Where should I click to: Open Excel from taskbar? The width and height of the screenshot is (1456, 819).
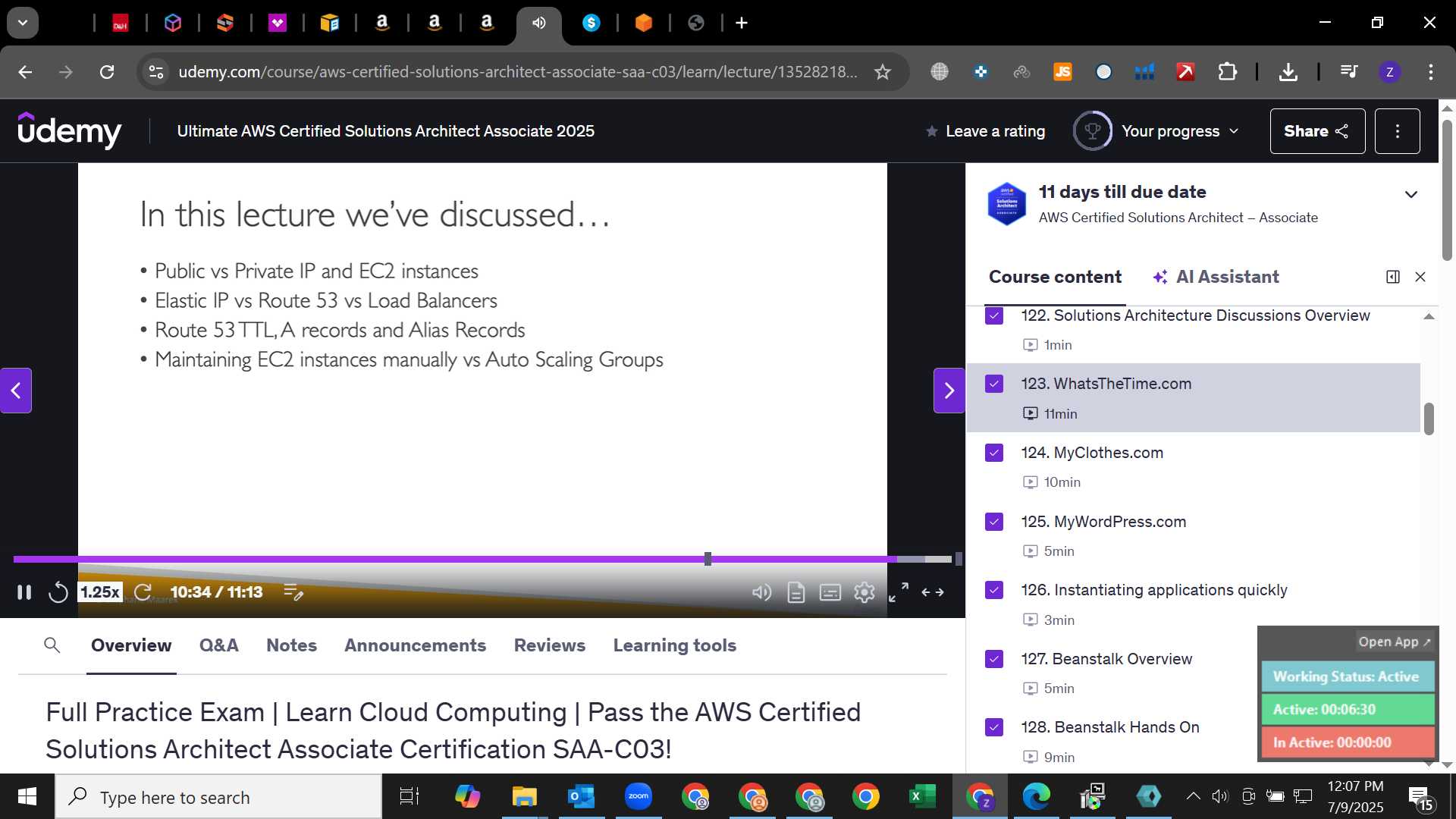click(x=922, y=797)
